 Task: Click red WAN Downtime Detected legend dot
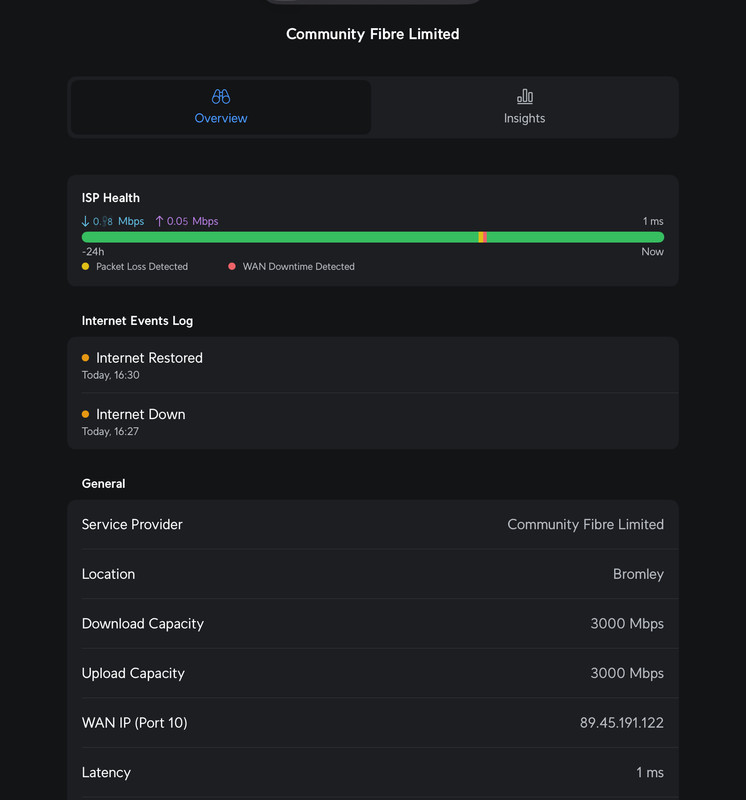pos(232,266)
